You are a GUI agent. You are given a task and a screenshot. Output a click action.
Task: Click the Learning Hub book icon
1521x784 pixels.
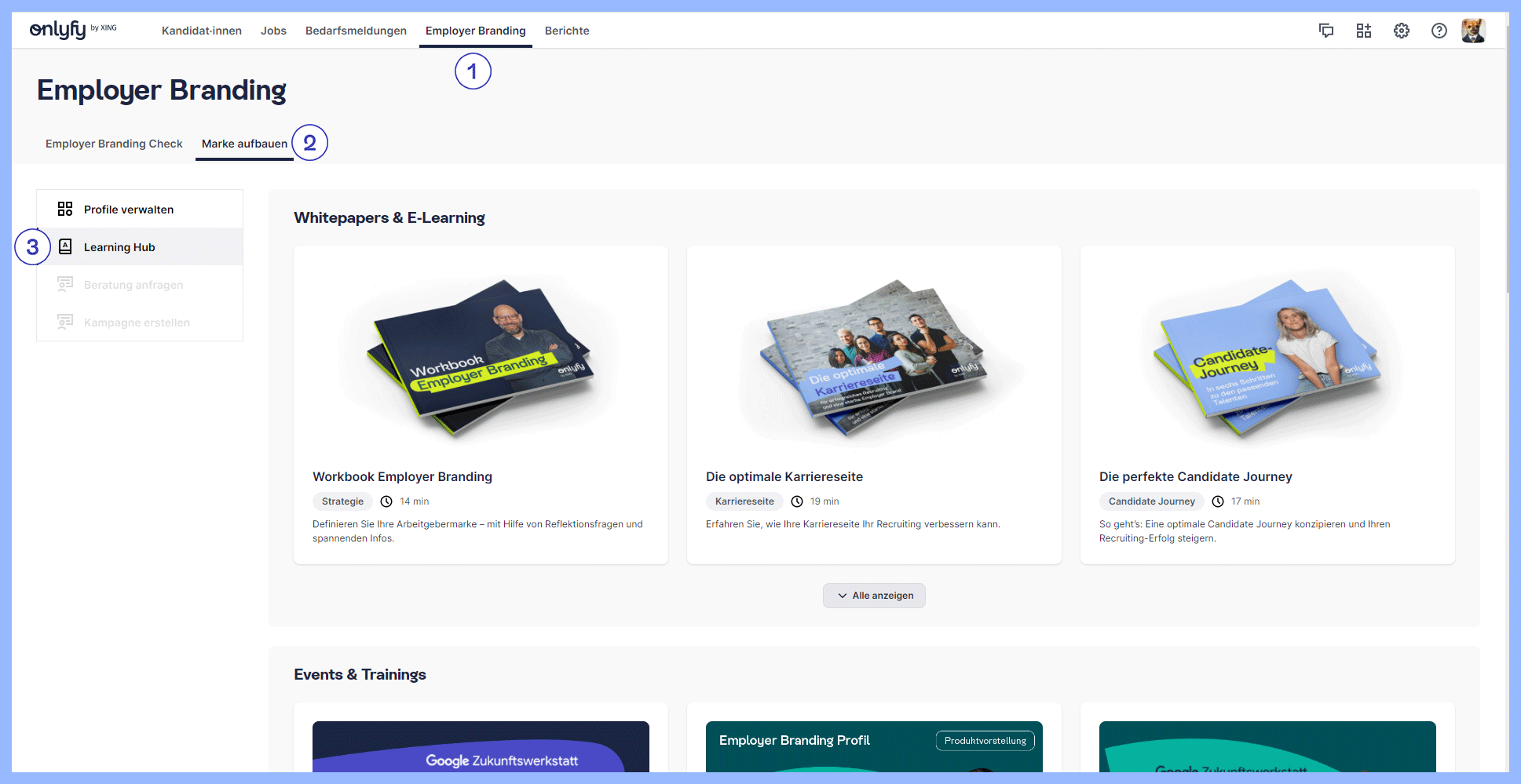click(x=65, y=246)
